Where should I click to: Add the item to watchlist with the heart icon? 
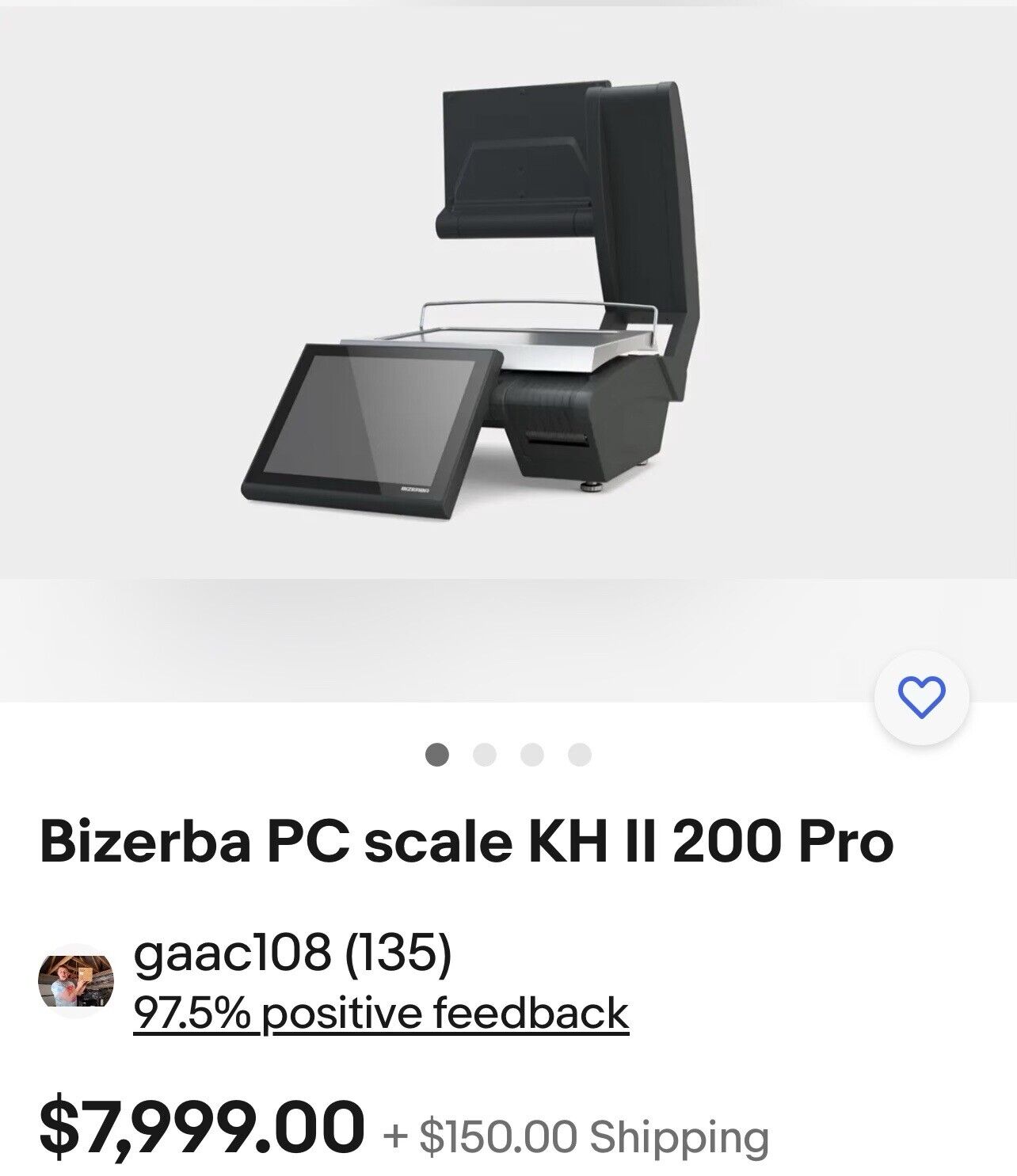coord(921,697)
